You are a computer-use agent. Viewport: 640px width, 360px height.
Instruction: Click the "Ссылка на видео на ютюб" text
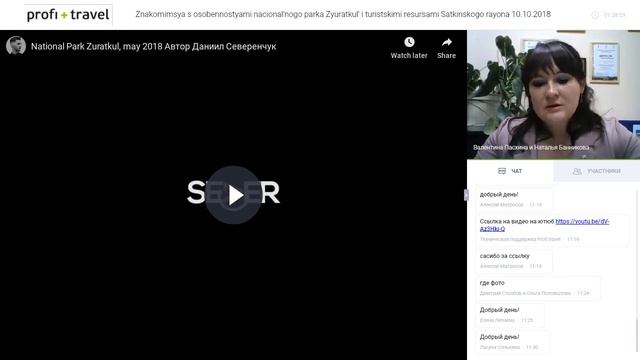[517, 221]
